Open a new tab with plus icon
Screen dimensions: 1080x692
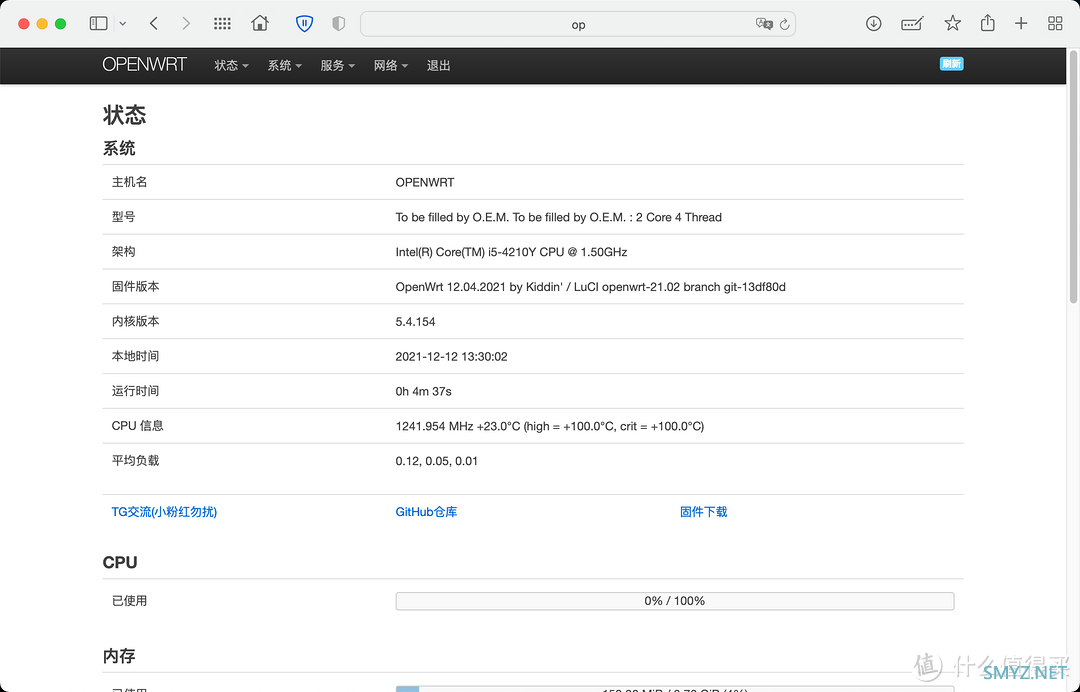point(1021,23)
